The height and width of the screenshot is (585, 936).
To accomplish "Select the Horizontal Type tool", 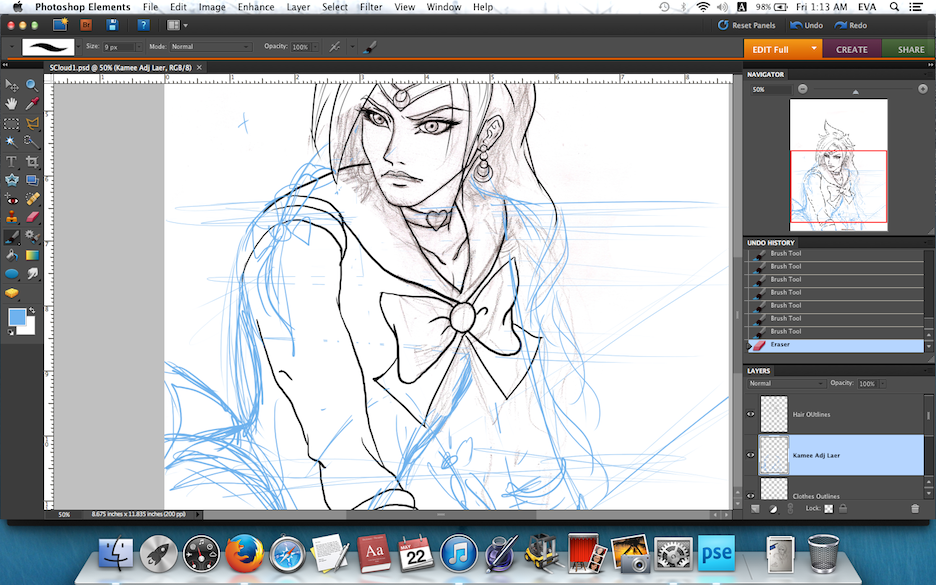I will (x=11, y=161).
